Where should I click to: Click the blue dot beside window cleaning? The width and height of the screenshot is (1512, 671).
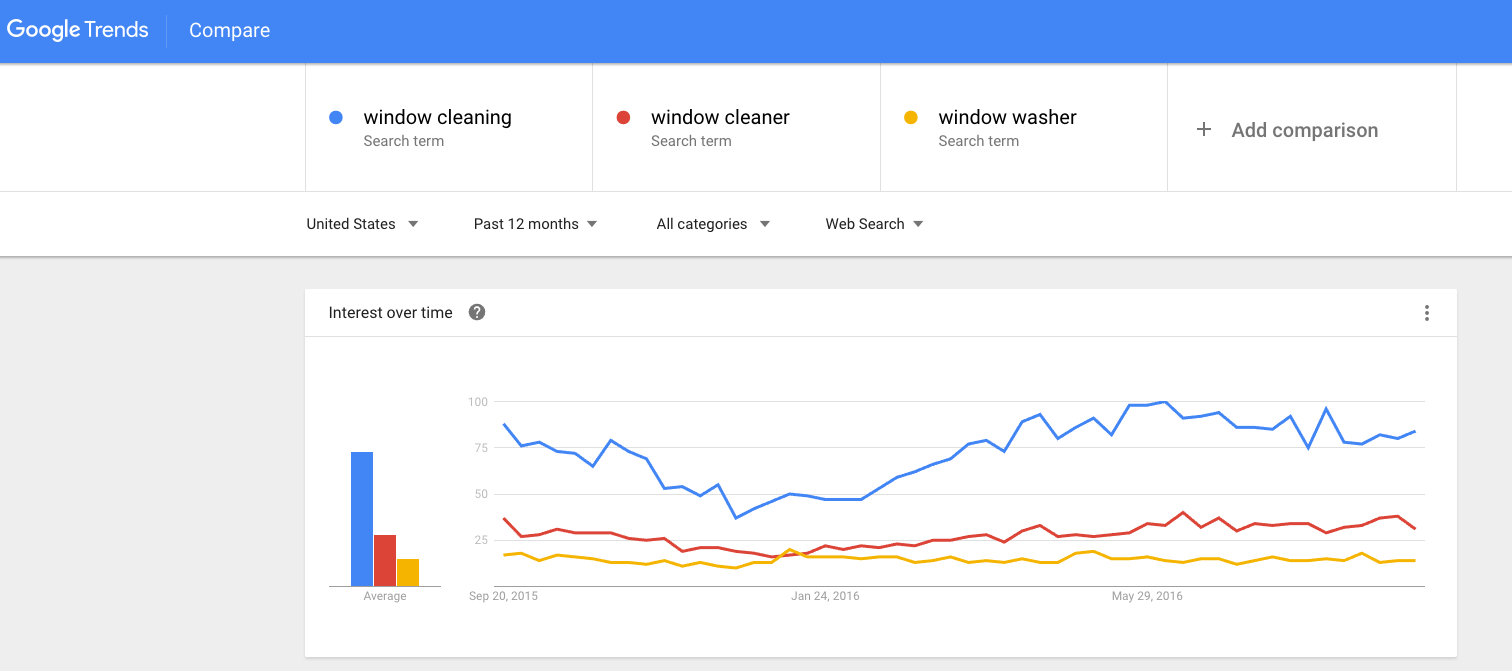coord(337,118)
